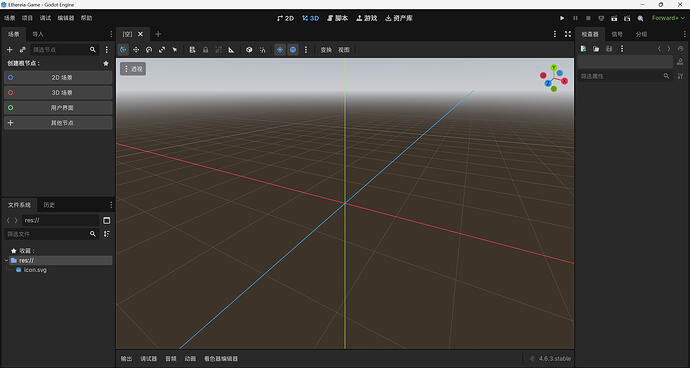Add a new node with plus icon

(10, 50)
